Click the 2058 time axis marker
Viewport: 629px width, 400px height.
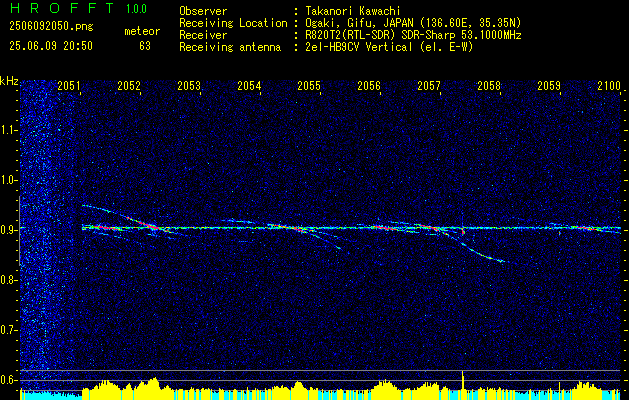coord(489,85)
